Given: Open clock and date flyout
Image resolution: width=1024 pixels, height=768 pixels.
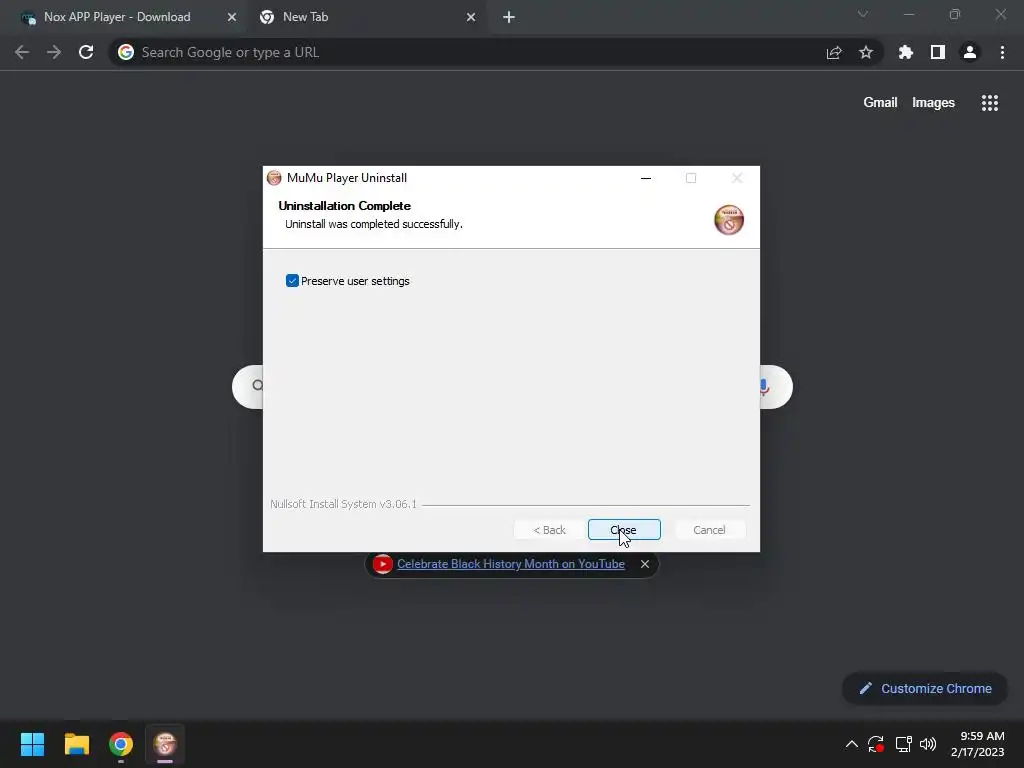Looking at the screenshot, I should 978,744.
